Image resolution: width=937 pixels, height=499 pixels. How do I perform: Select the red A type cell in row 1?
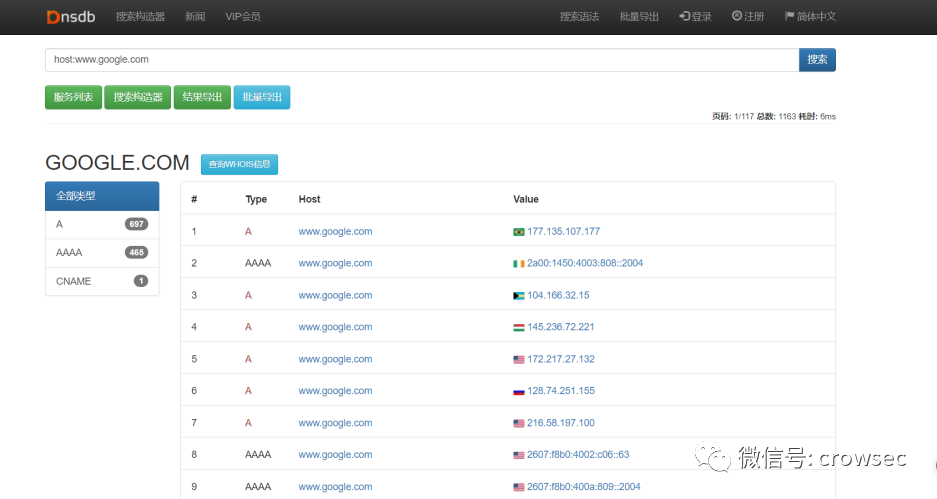pyautogui.click(x=248, y=232)
